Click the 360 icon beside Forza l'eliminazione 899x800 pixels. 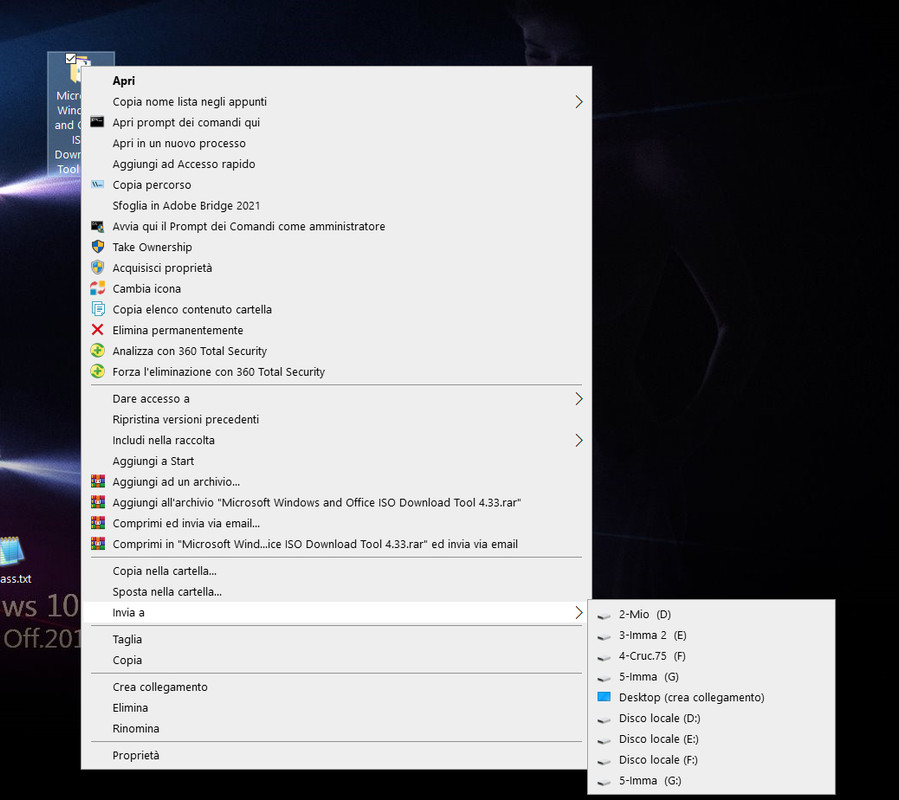click(x=97, y=371)
